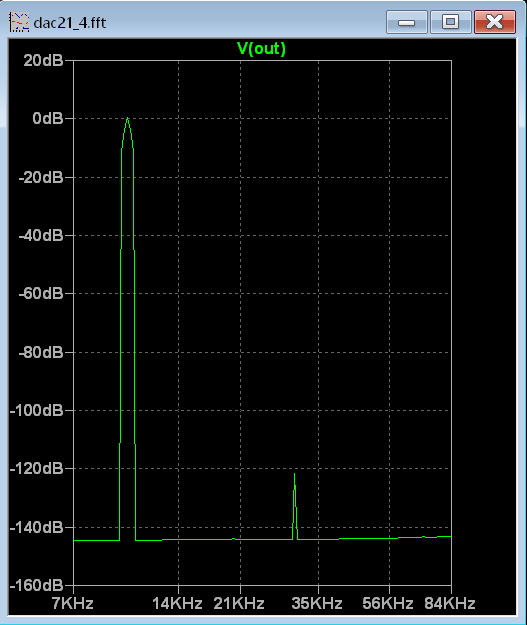This screenshot has width=527, height=625.
Task: Click the 7KHz frequency label
Action: coord(73,603)
